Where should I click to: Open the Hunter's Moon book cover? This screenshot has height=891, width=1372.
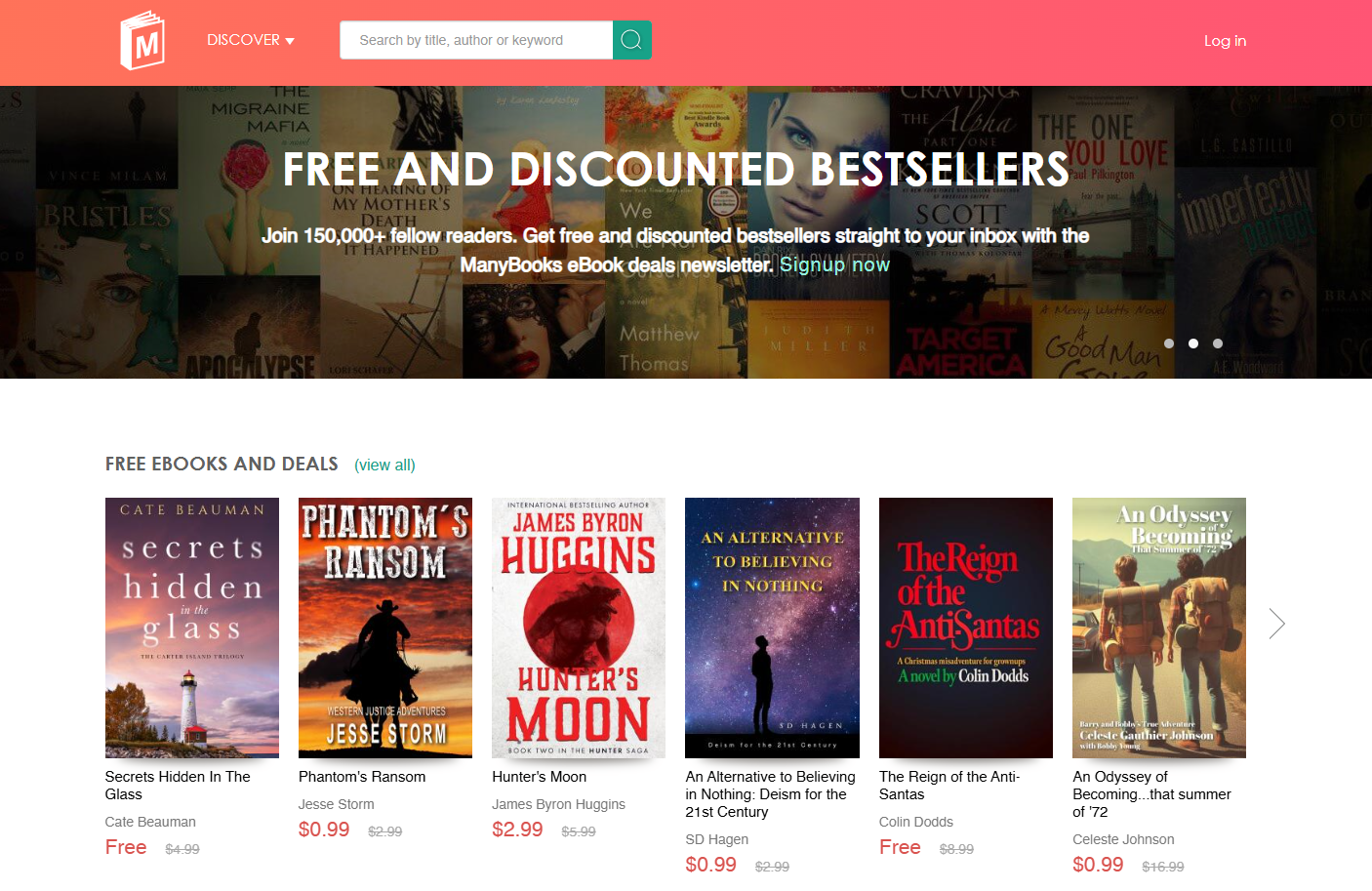tap(579, 628)
